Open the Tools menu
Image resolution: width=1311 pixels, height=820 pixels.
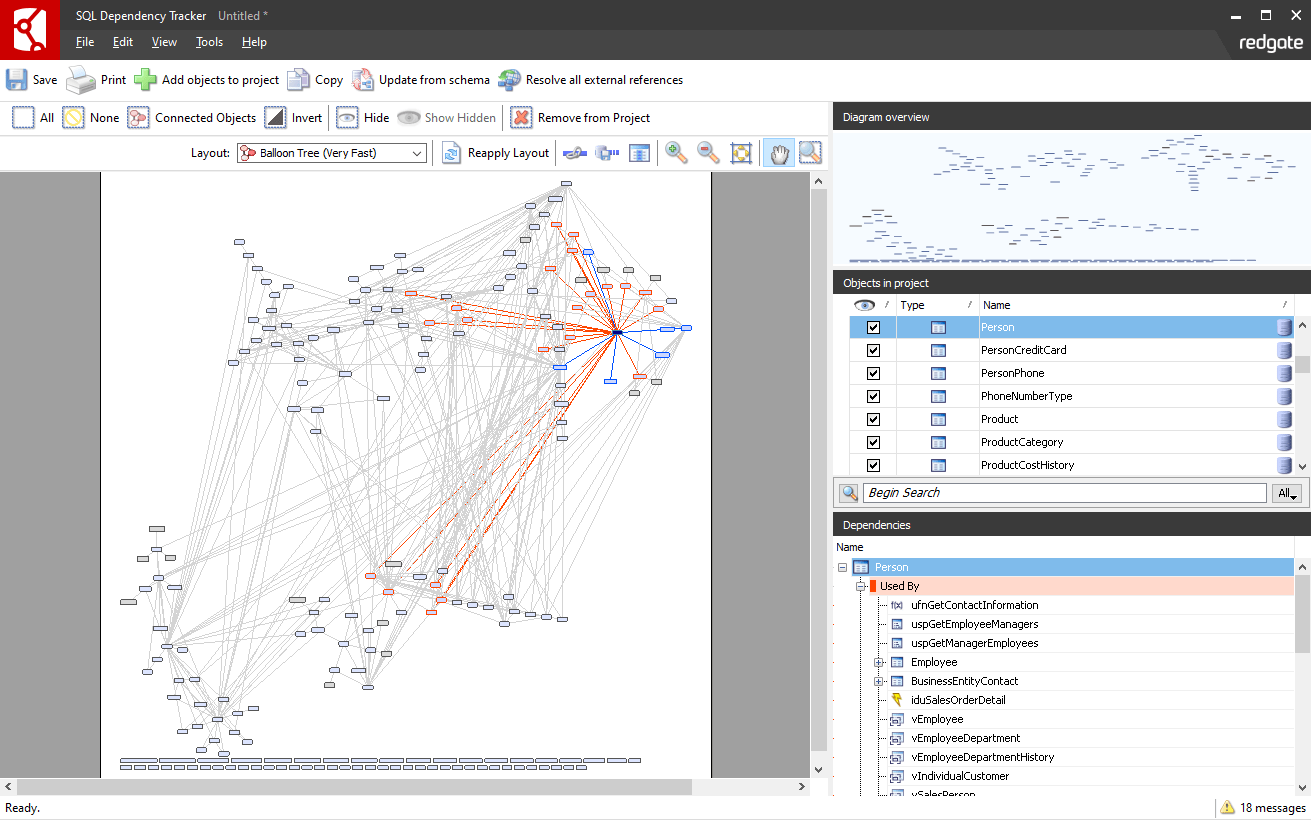209,42
